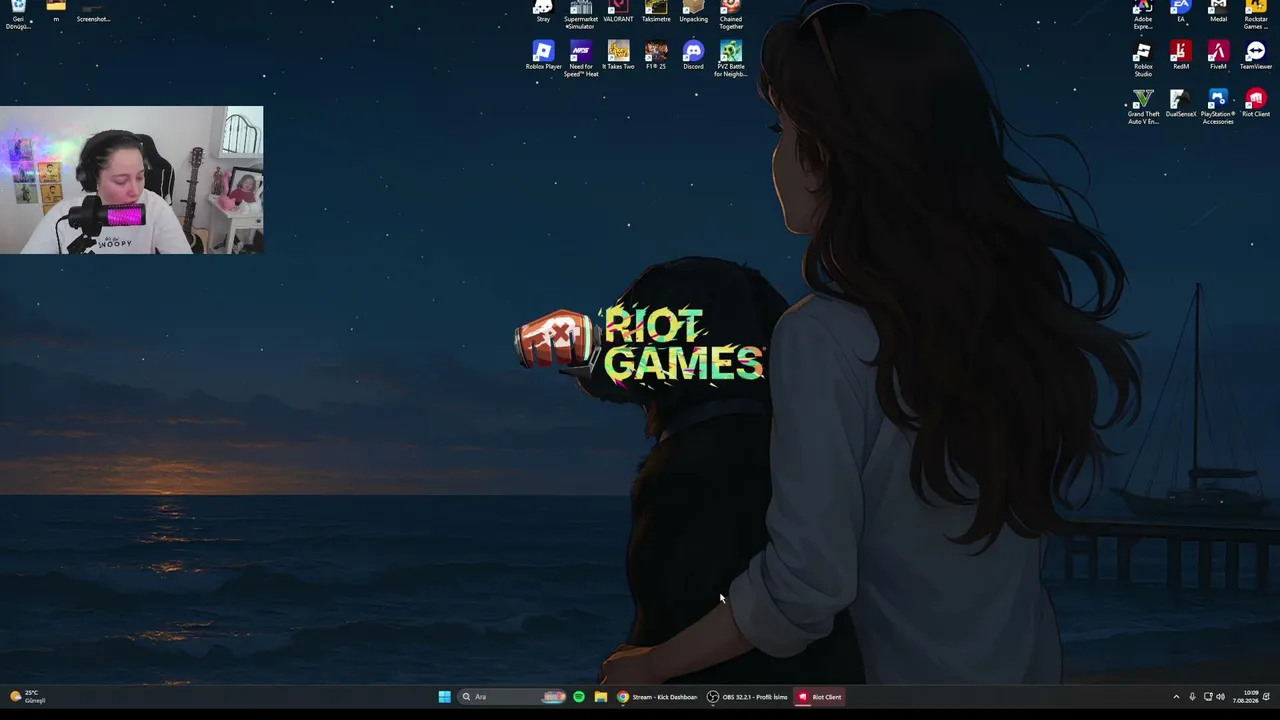1280x720 pixels.
Task: Select the Discord desktop shortcut
Action: (x=693, y=56)
